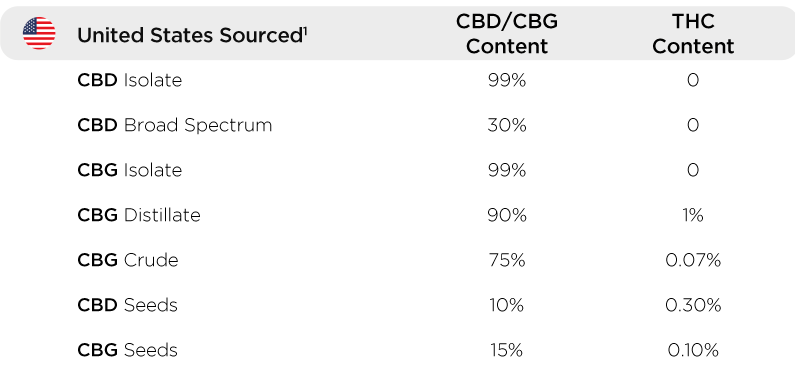795x373 pixels.
Task: Click the 0.07% THC value
Action: pos(693,260)
